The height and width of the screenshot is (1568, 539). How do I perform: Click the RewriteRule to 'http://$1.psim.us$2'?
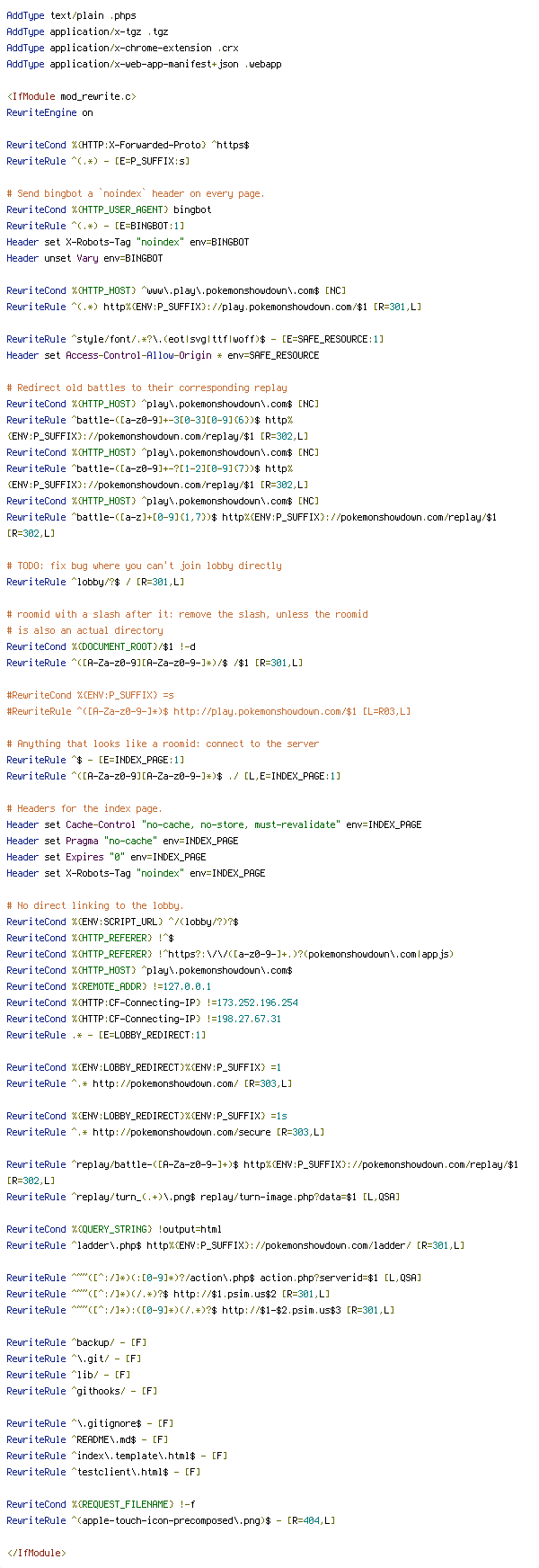168,1295
